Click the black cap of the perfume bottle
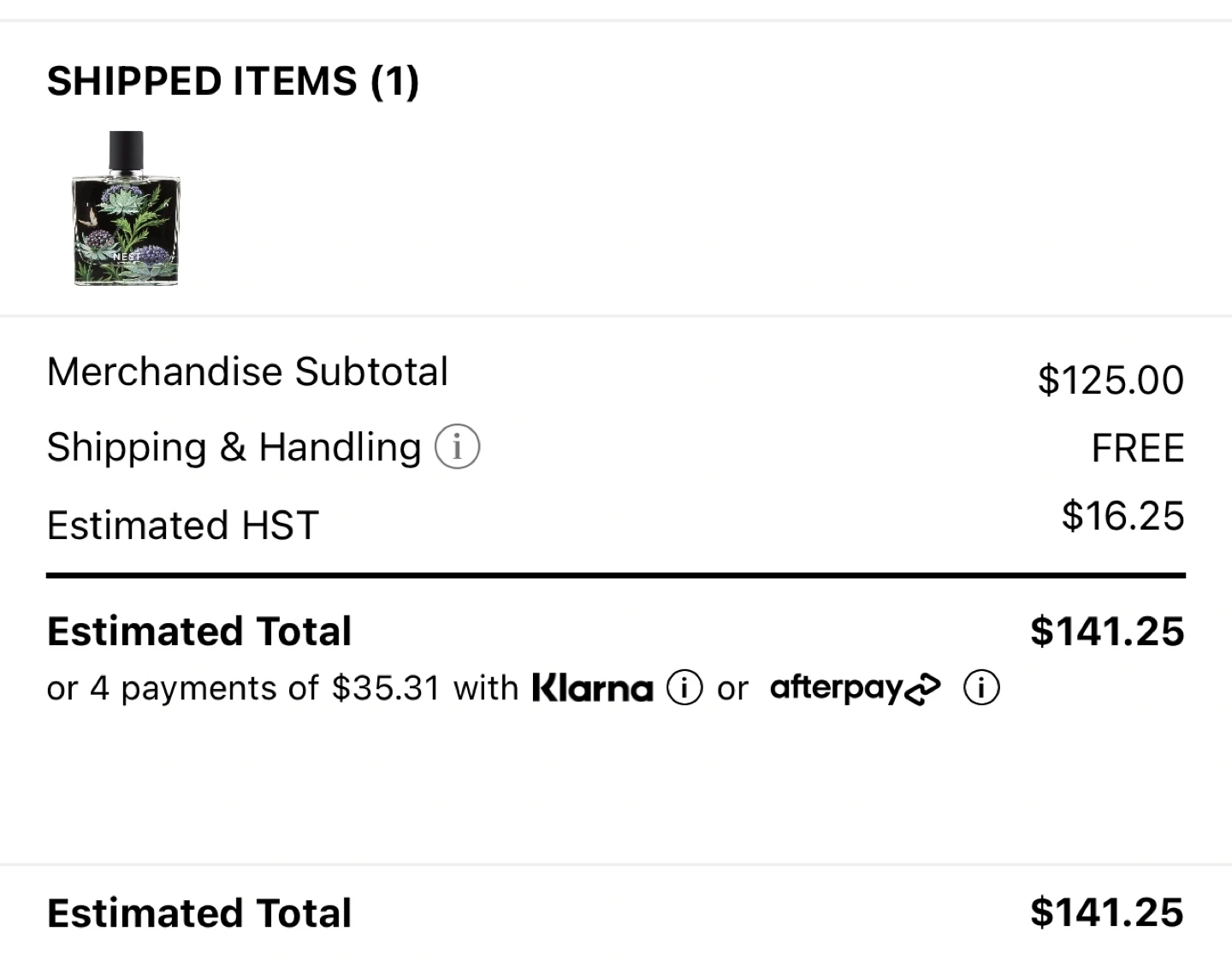This screenshot has width=1232, height=973. click(x=127, y=149)
